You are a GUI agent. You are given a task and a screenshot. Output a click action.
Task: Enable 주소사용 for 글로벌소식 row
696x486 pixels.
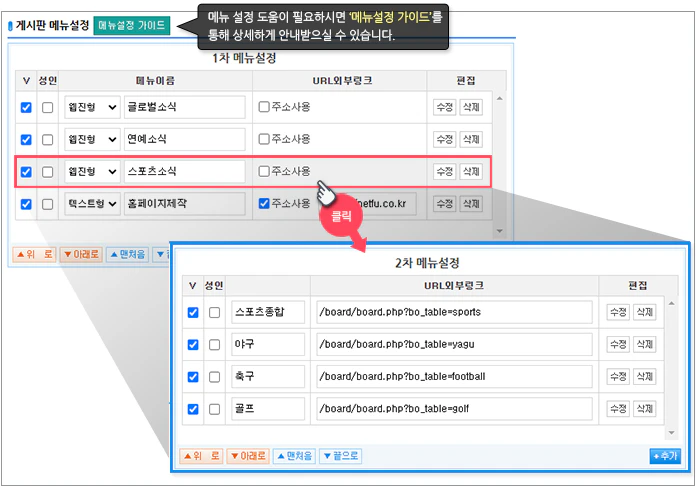click(x=264, y=107)
